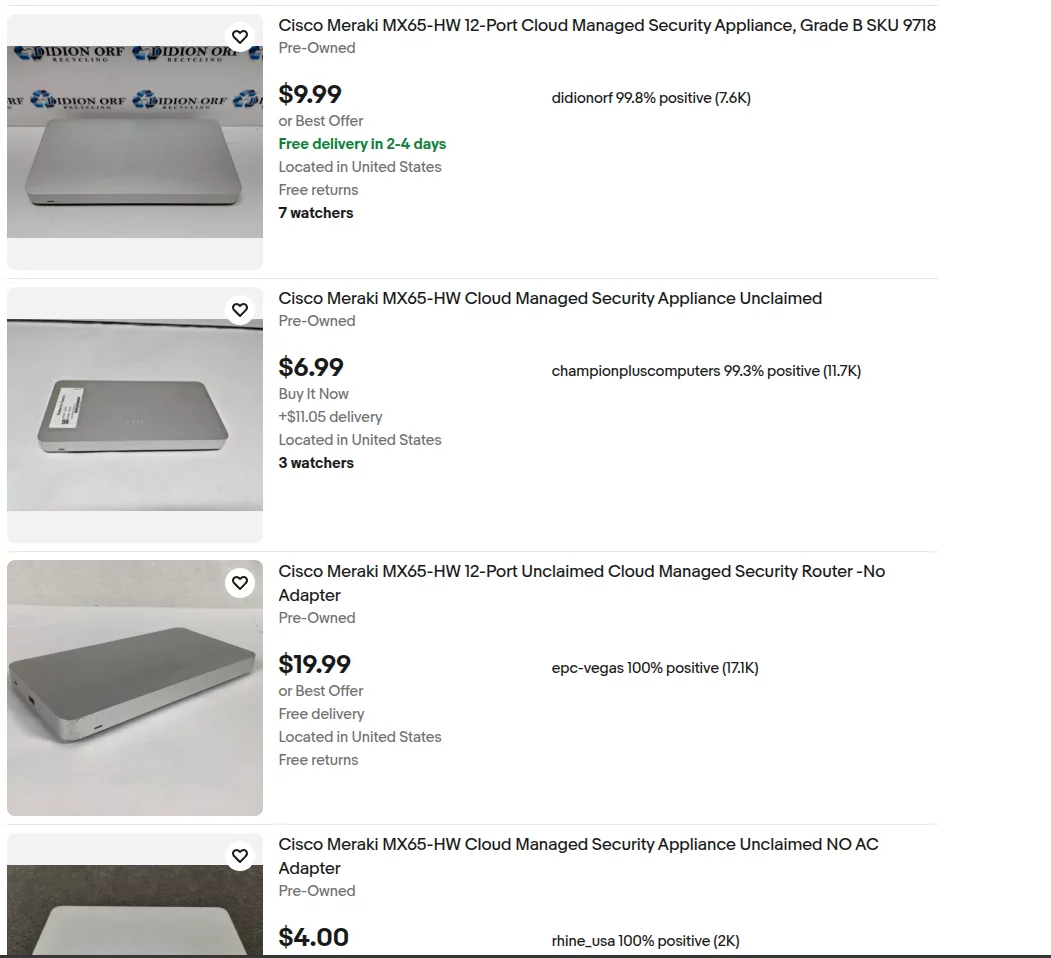Click the heart on the $6.99 listing
The image size is (1051, 958).
coord(240,310)
